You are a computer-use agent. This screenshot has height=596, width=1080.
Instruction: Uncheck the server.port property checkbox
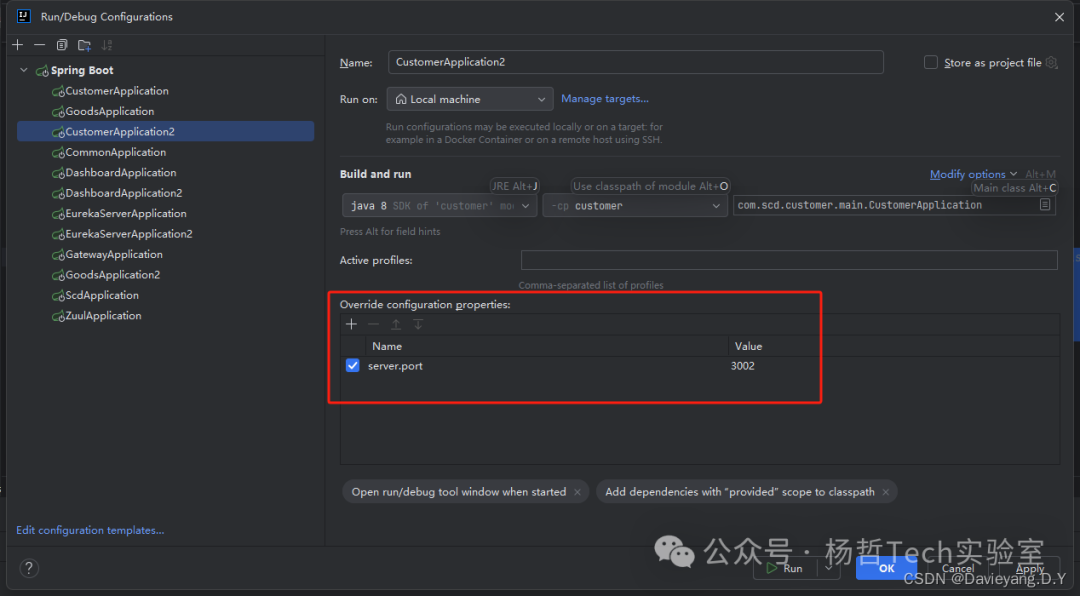pyautogui.click(x=352, y=366)
